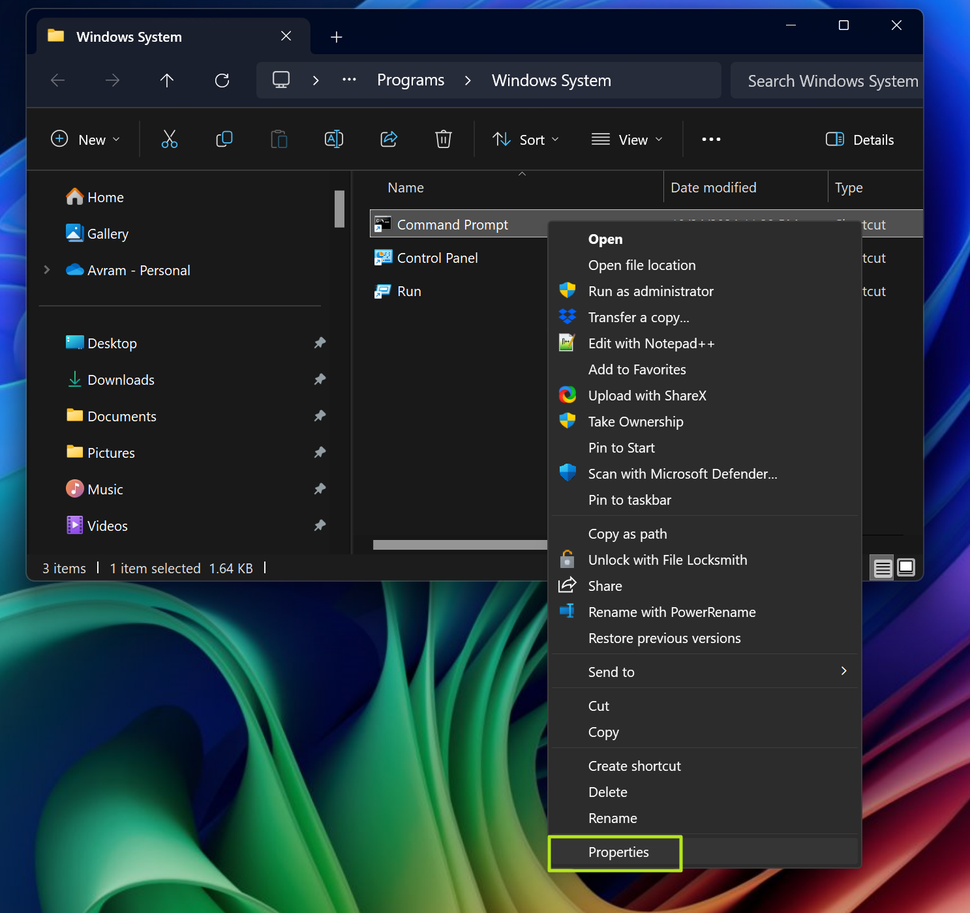The image size is (970, 913).
Task: Open the Details pane
Action: coord(859,139)
